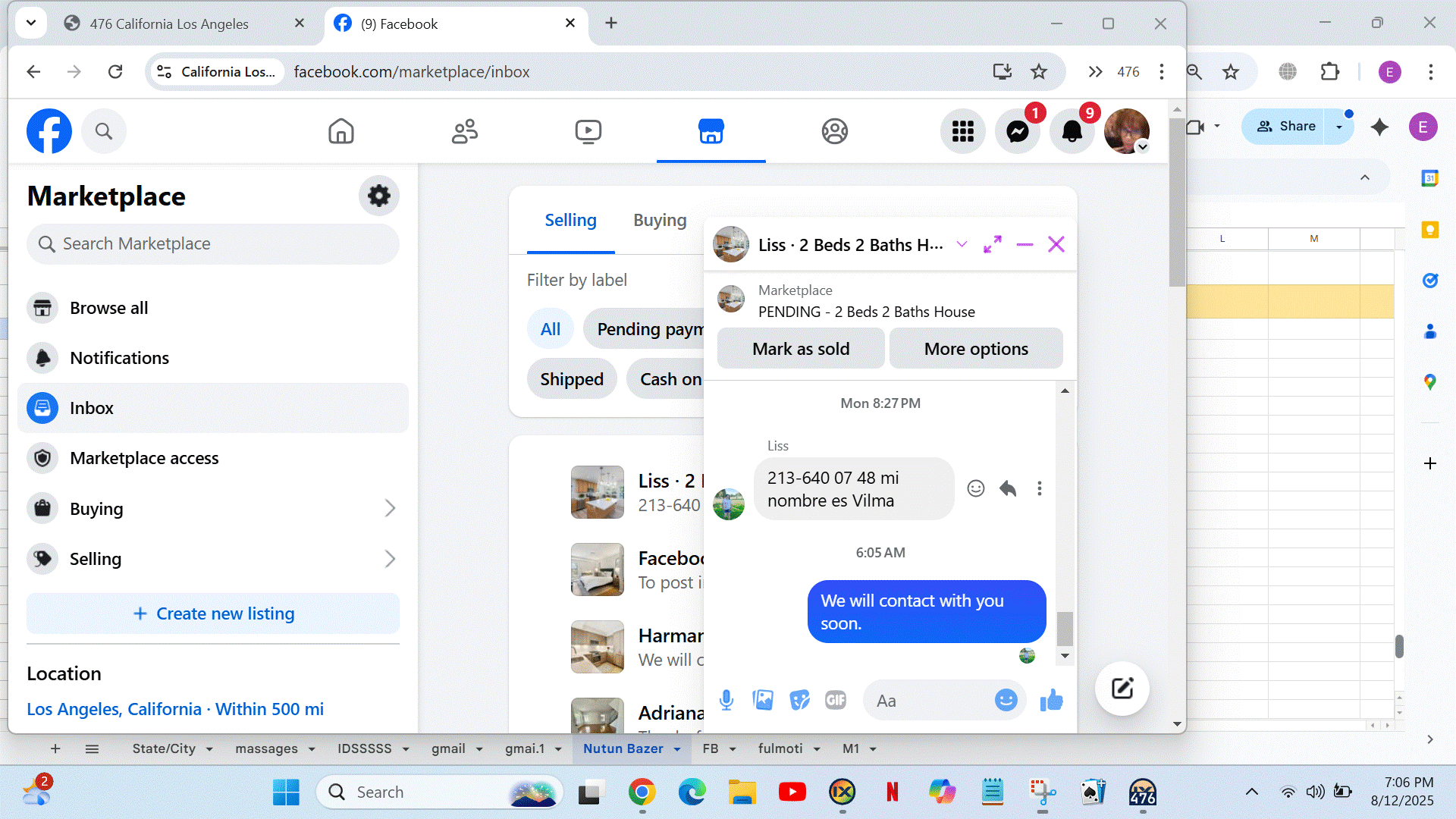Screen dimensions: 1456x819
Task: Click the Search Marketplace field
Action: click(x=213, y=243)
